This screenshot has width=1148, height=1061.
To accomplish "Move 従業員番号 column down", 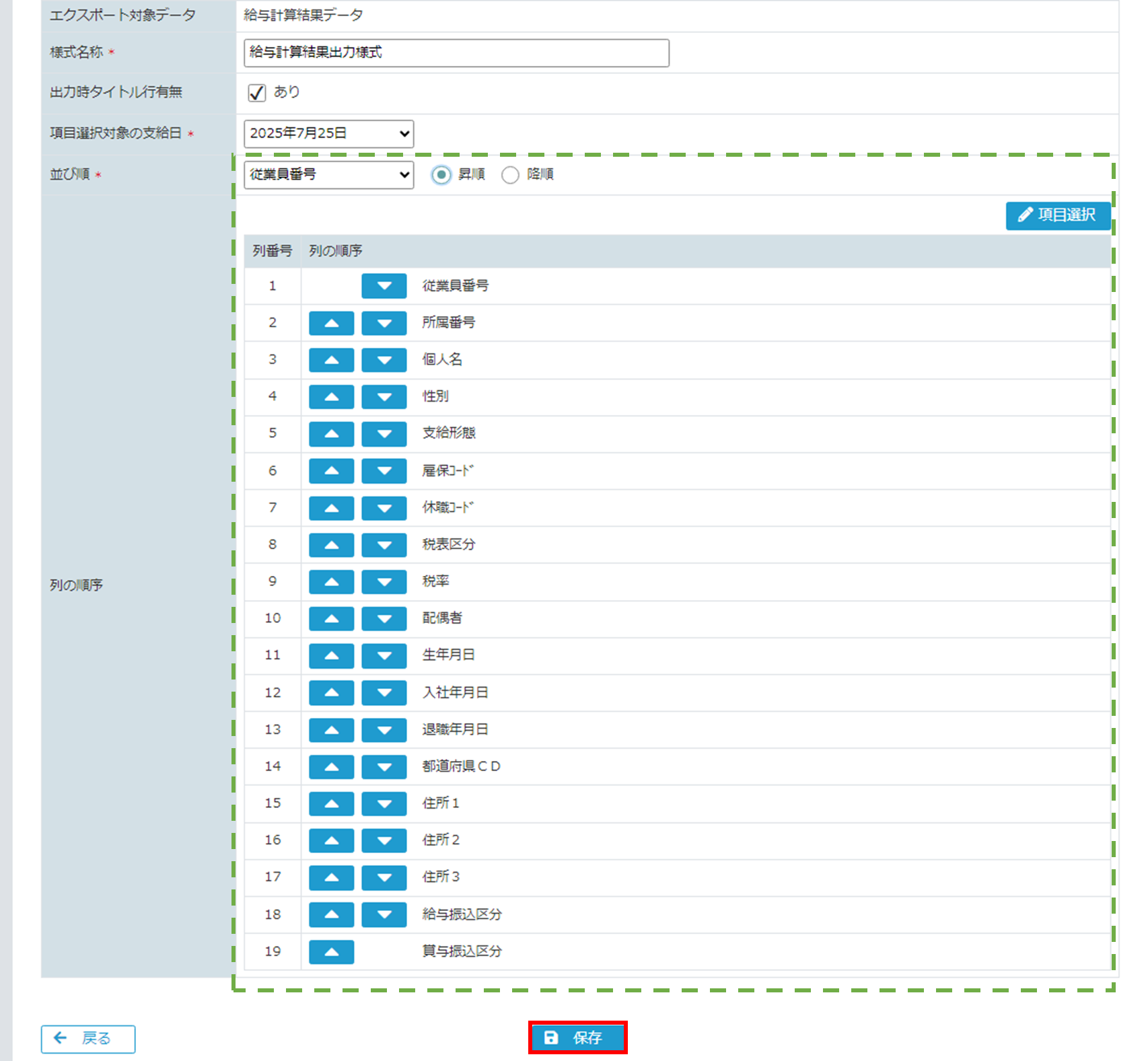I will pyautogui.click(x=384, y=286).
